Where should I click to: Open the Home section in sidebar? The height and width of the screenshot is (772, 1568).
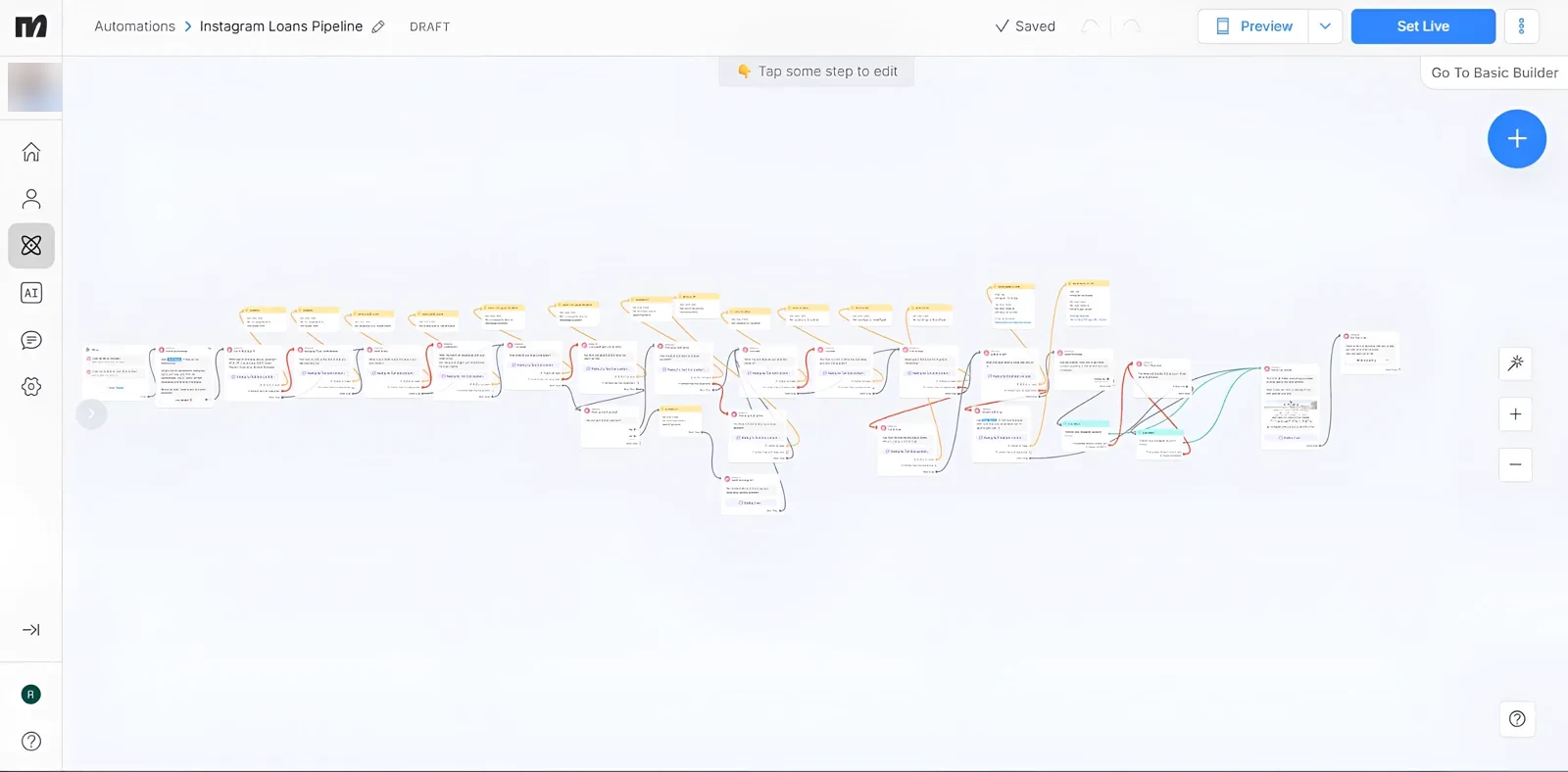[x=31, y=152]
